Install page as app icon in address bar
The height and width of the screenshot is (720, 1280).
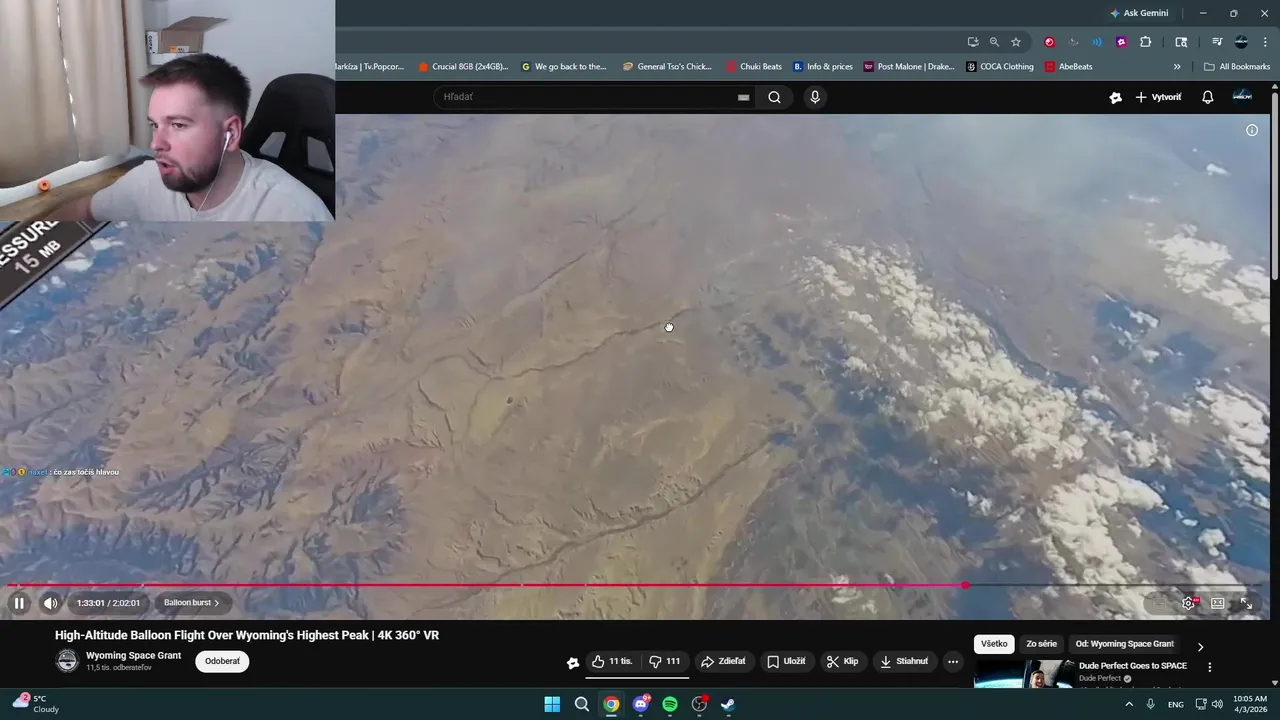pyautogui.click(x=973, y=42)
